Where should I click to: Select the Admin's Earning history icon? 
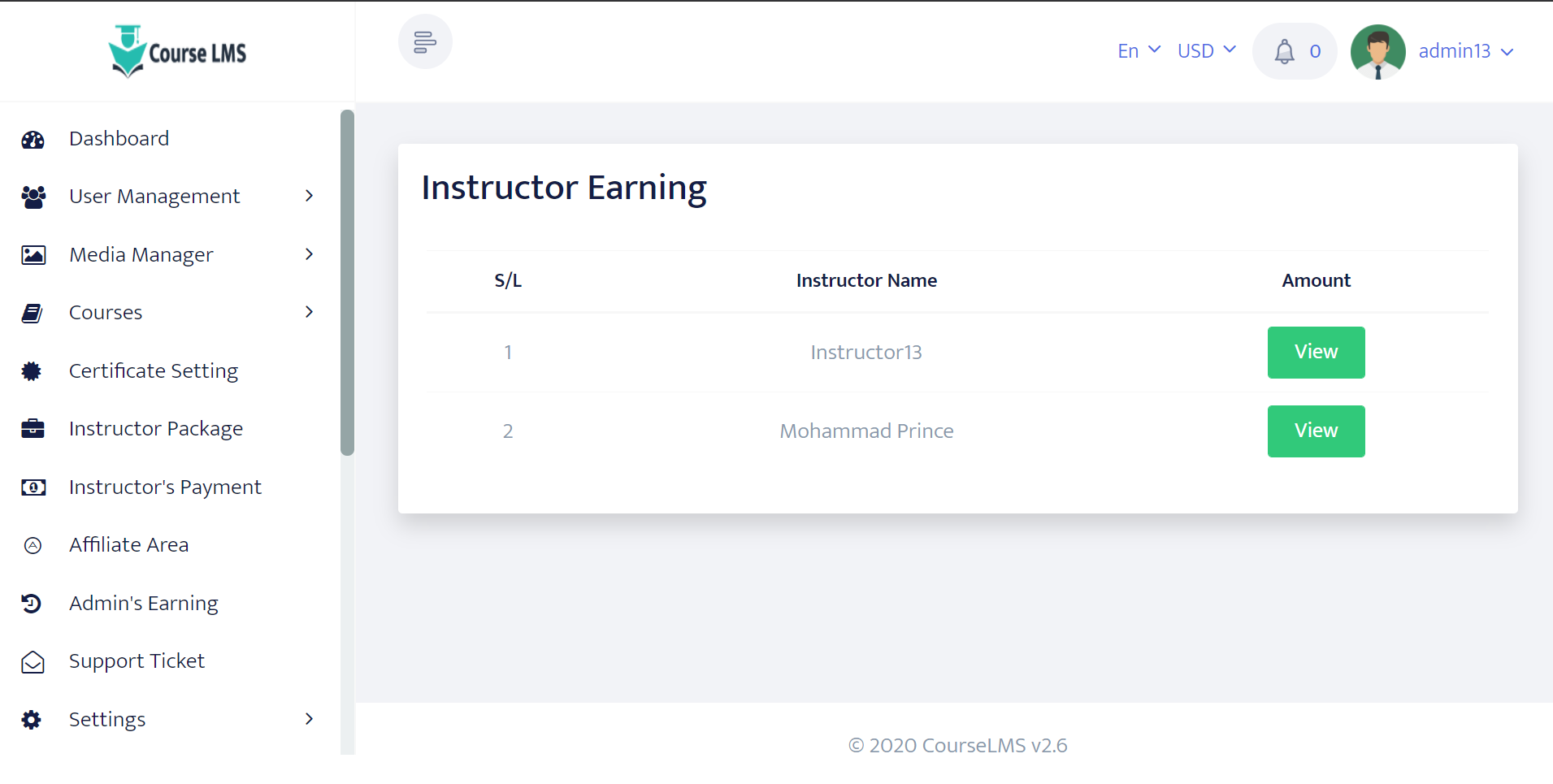(33, 604)
